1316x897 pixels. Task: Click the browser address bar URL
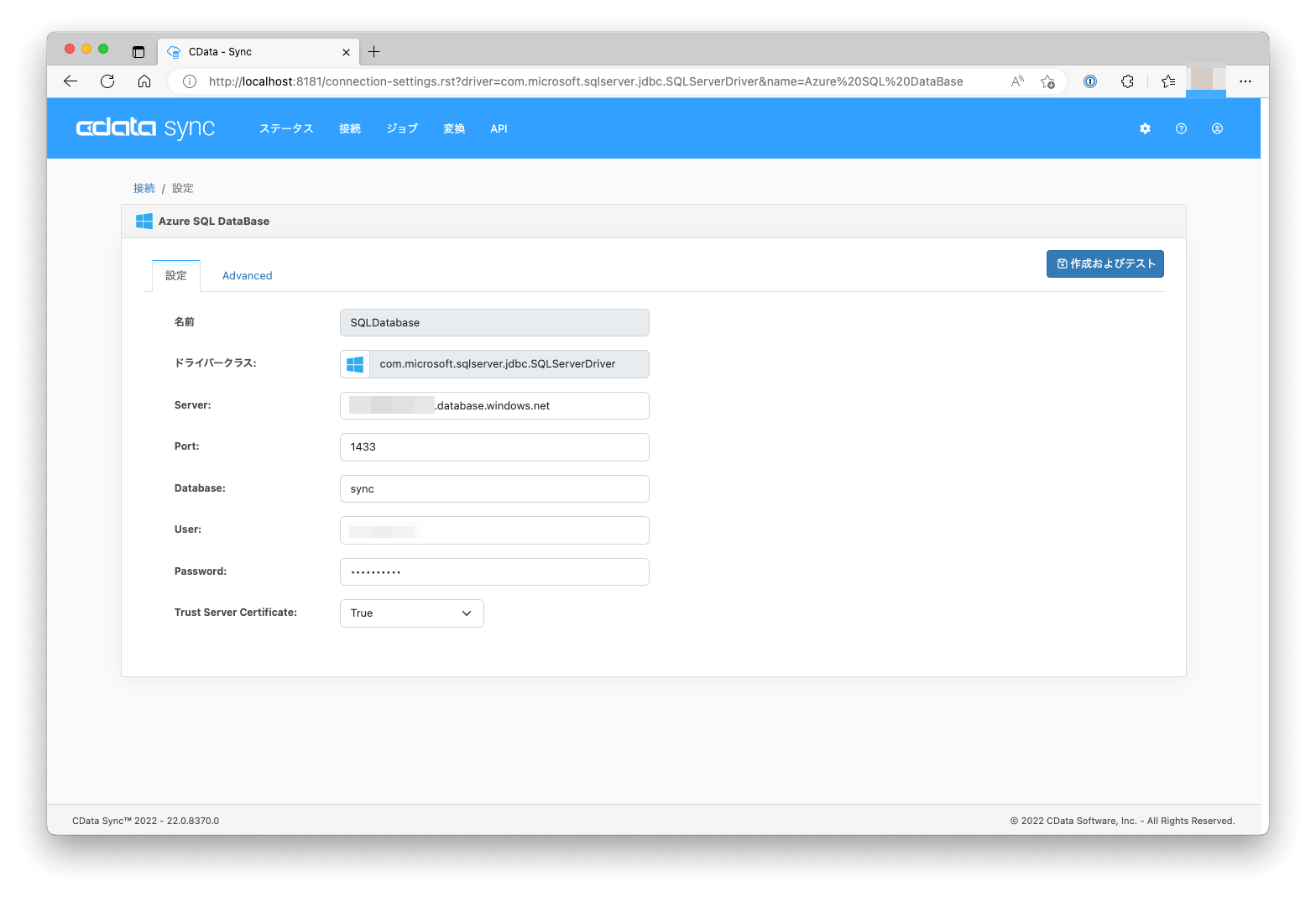586,81
